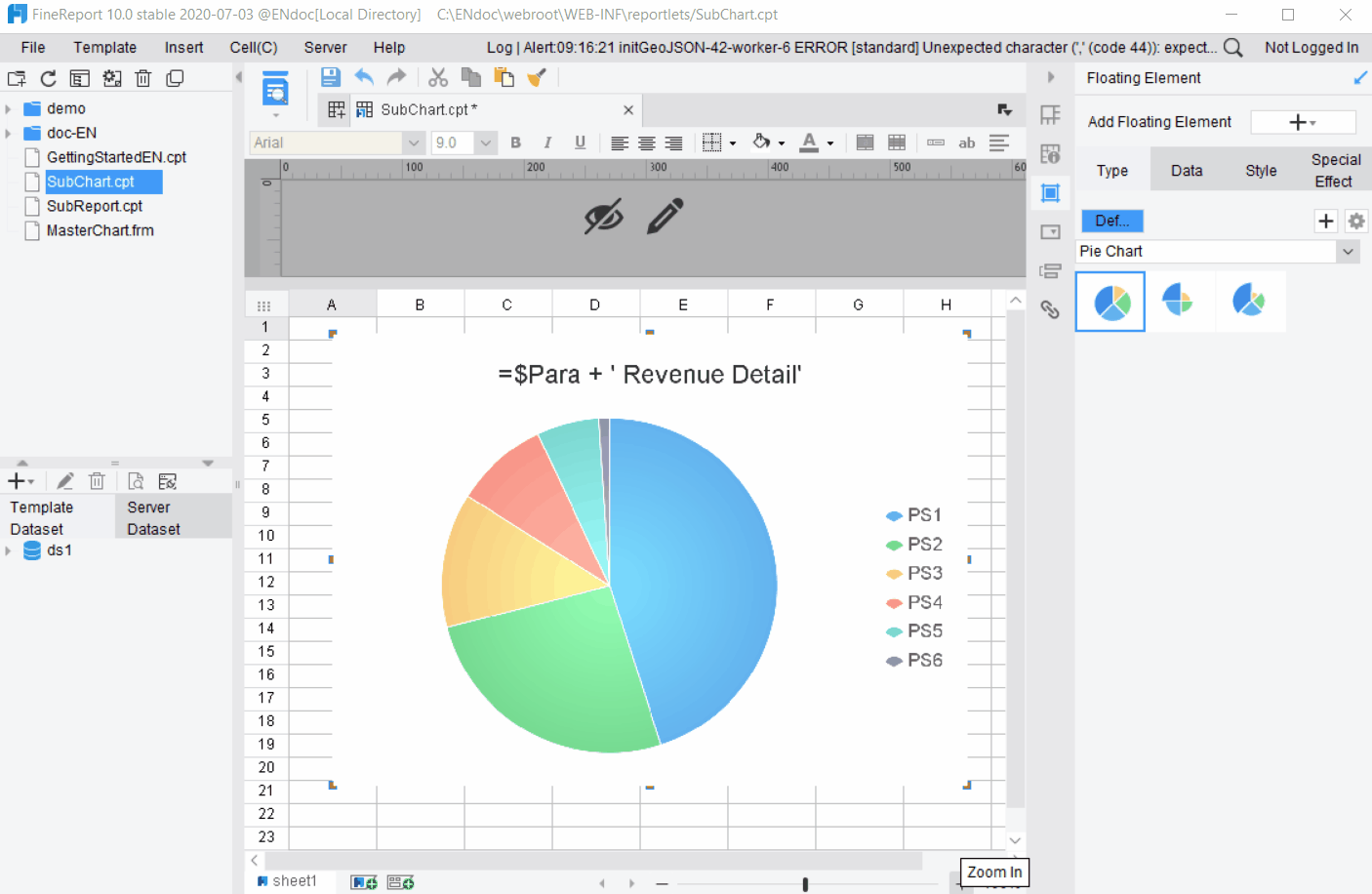Screen dimensions: 1372x894
Task: Open the Server menu
Action: pos(325,47)
